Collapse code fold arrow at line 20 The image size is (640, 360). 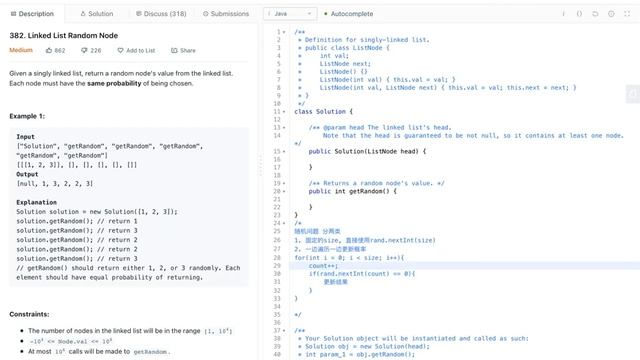[x=284, y=191]
